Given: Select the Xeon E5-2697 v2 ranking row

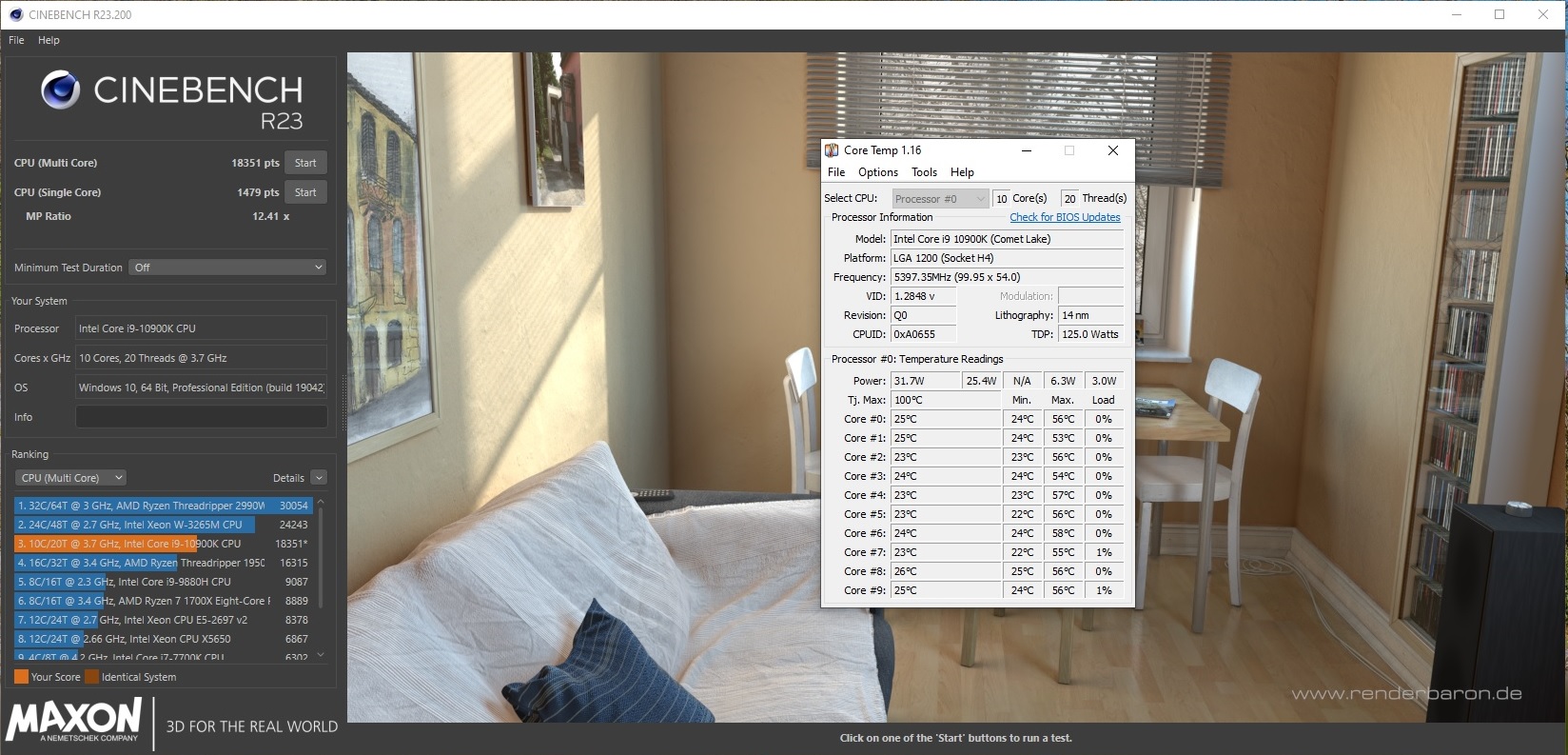Looking at the screenshot, I should pyautogui.click(x=163, y=620).
